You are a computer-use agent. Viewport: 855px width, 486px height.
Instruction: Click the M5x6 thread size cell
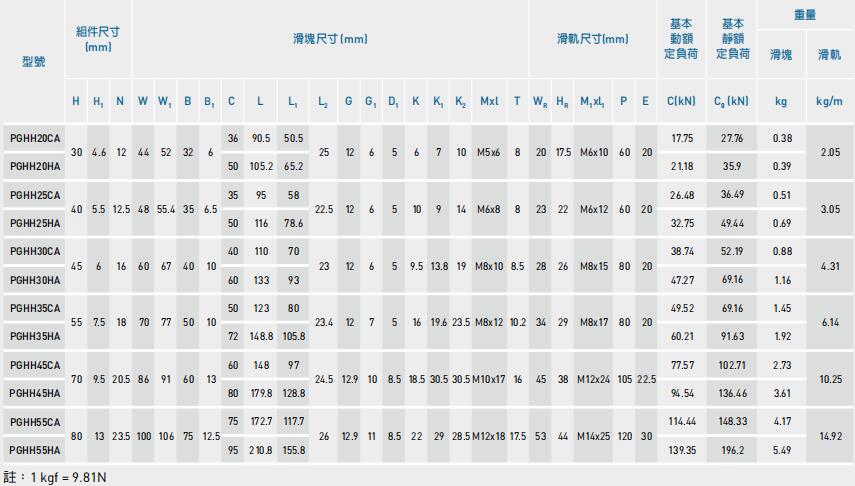tap(490, 152)
